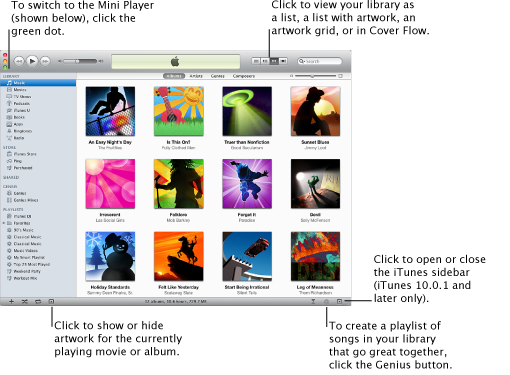510x375 pixels.
Task: Click the Genius button at bottom right
Action: pyautogui.click(x=326, y=301)
